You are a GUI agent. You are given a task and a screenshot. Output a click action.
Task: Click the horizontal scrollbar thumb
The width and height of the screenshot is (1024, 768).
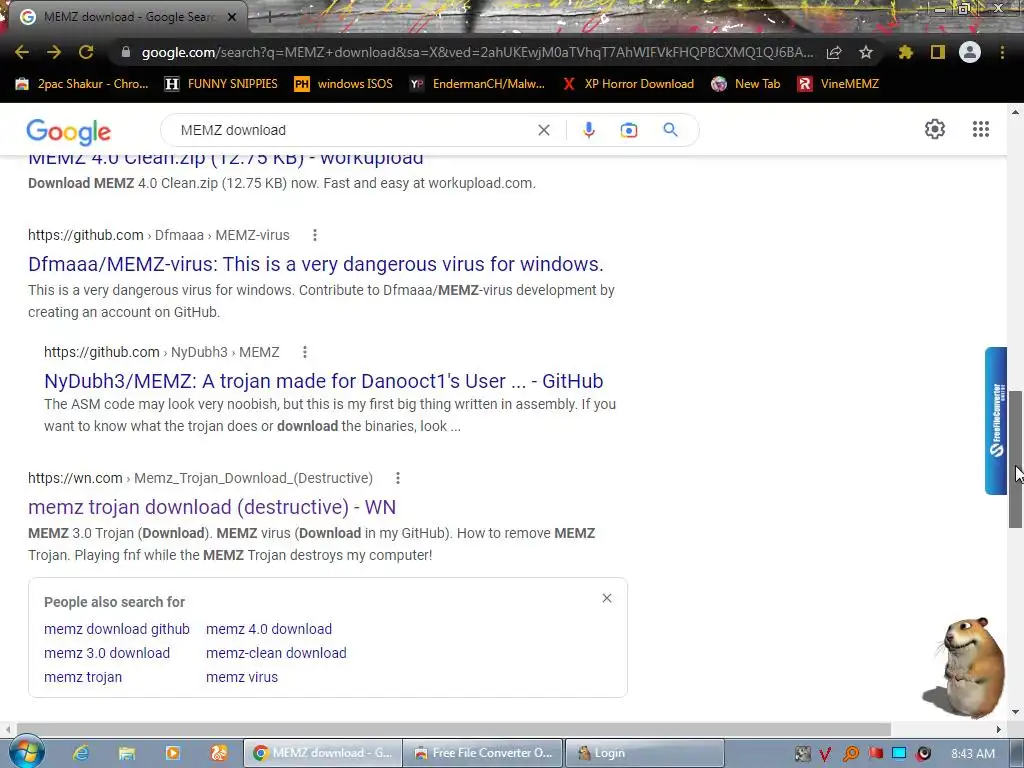pyautogui.click(x=454, y=729)
